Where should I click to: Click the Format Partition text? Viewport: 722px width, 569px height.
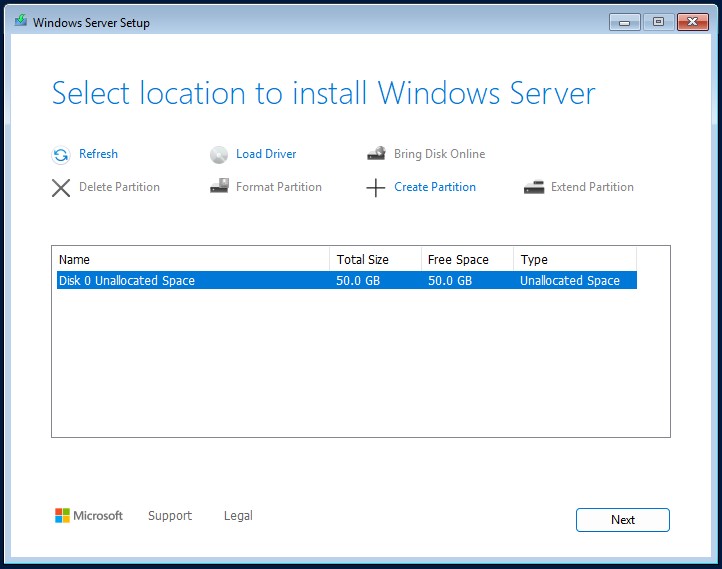click(279, 187)
